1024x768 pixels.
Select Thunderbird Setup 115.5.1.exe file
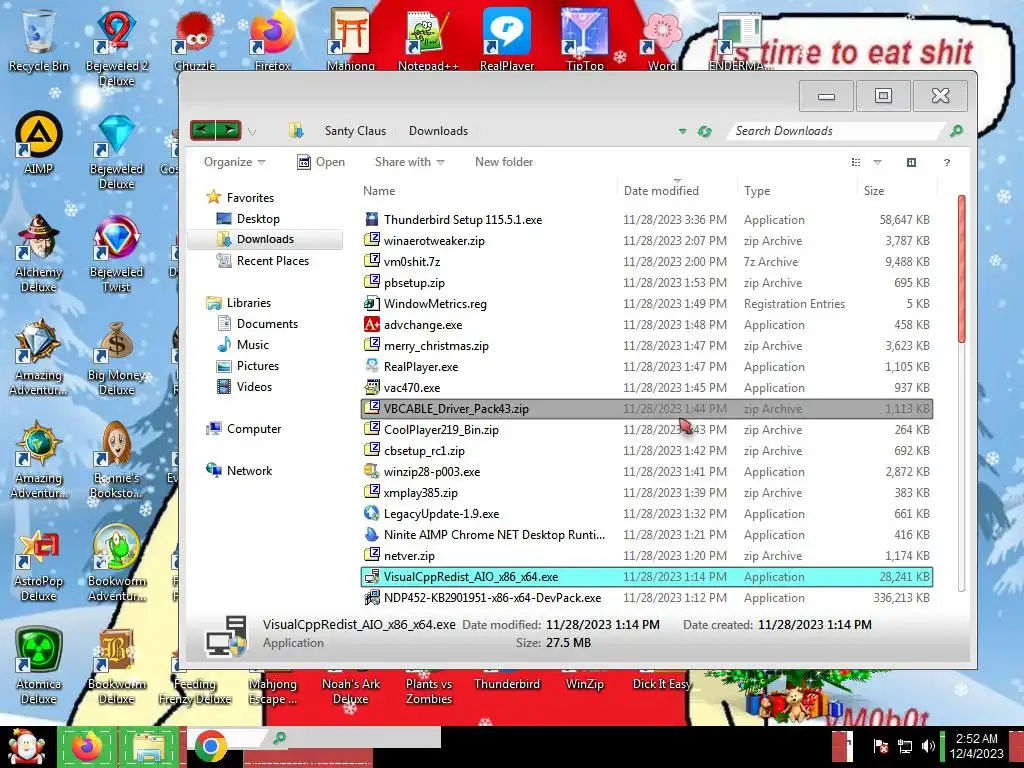647,220
